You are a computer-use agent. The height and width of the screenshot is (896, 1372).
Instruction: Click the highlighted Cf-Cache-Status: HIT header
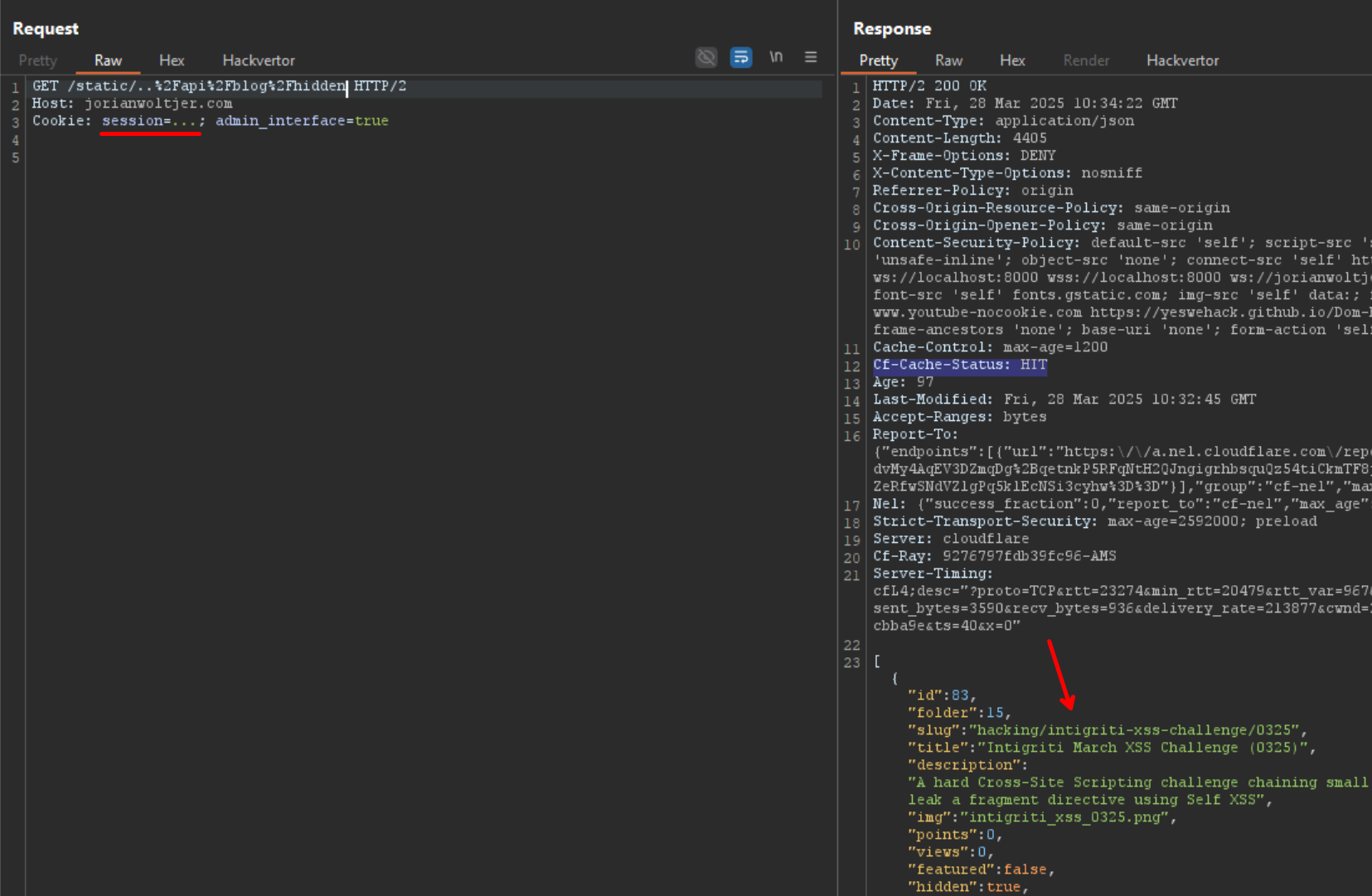(x=960, y=365)
